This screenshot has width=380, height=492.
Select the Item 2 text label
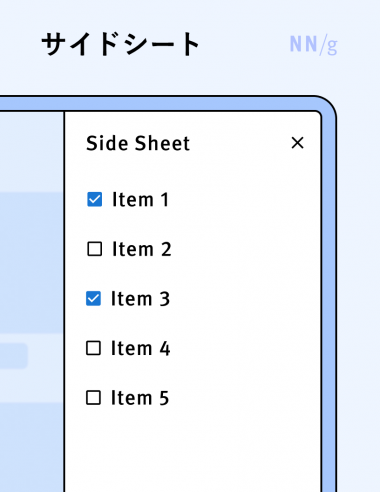142,249
